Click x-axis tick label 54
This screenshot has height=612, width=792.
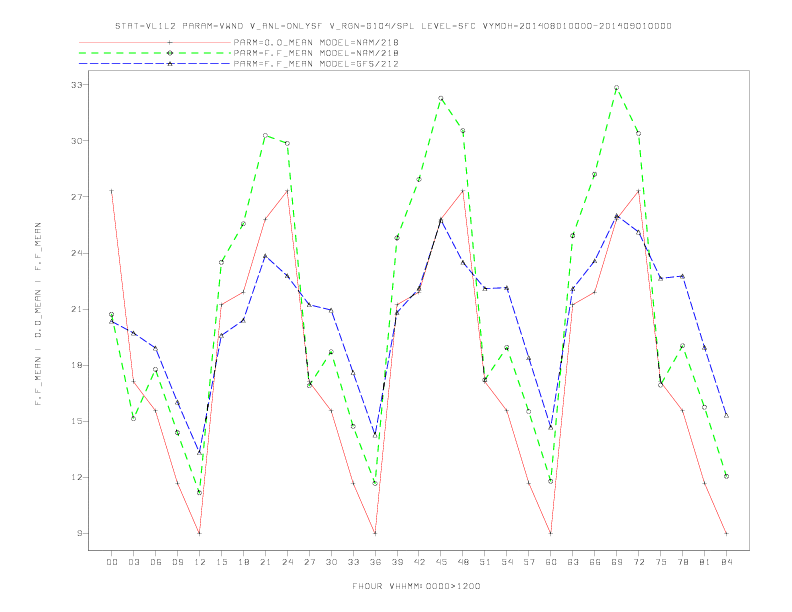pos(507,562)
